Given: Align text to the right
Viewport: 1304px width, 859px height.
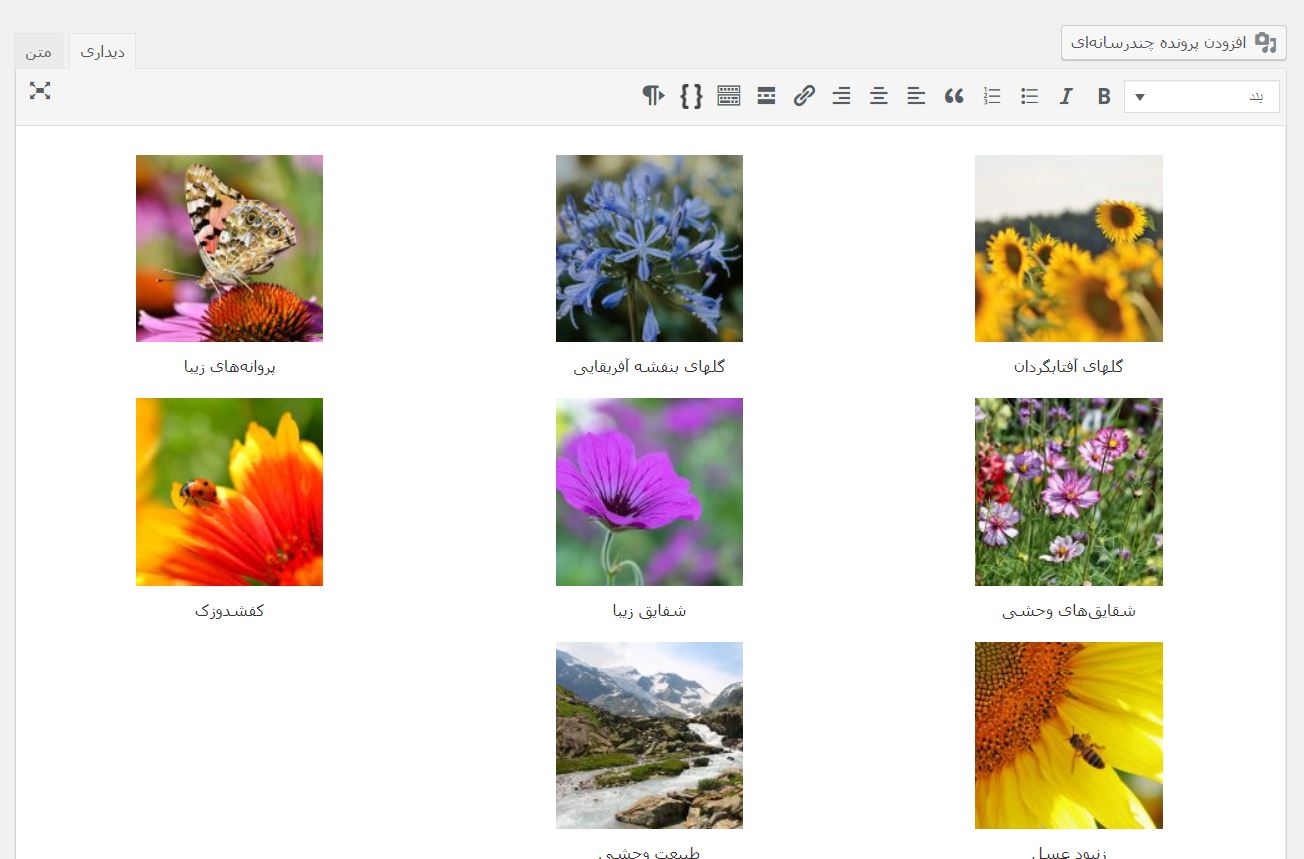Looking at the screenshot, I should point(842,96).
